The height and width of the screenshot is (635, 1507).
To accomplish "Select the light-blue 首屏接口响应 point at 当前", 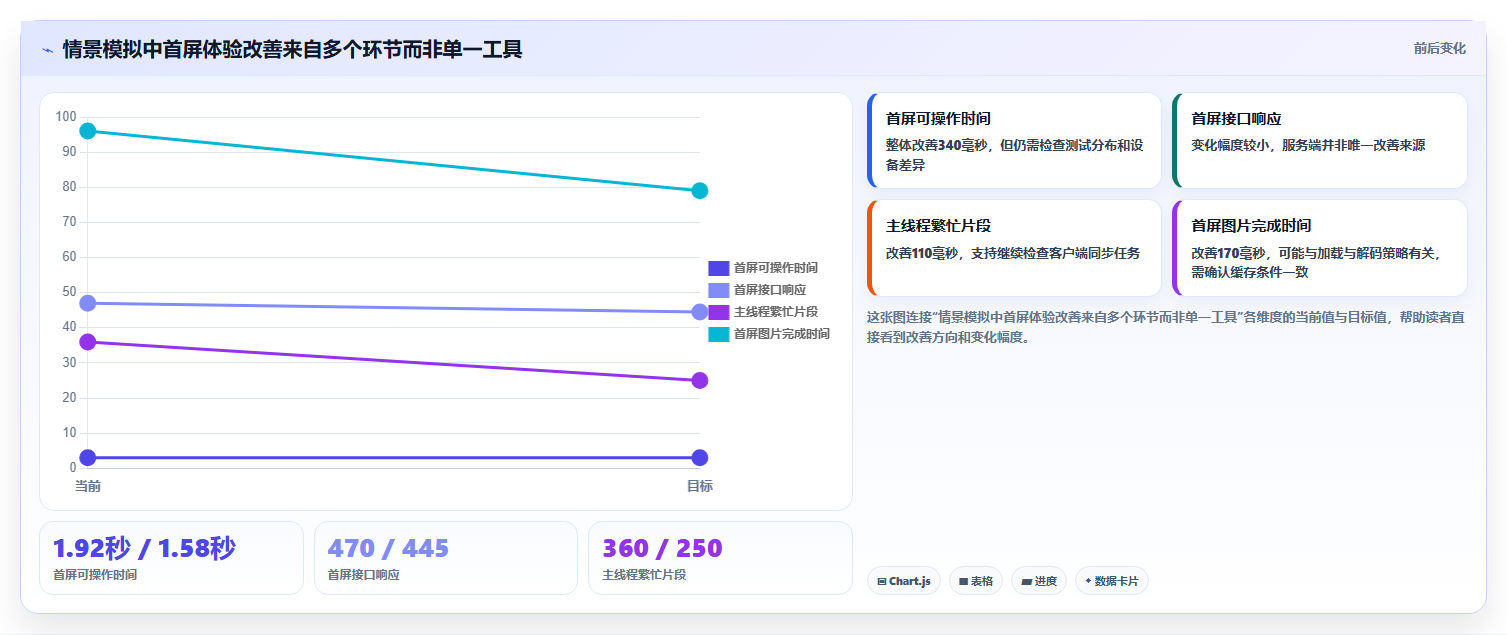I will (x=88, y=303).
